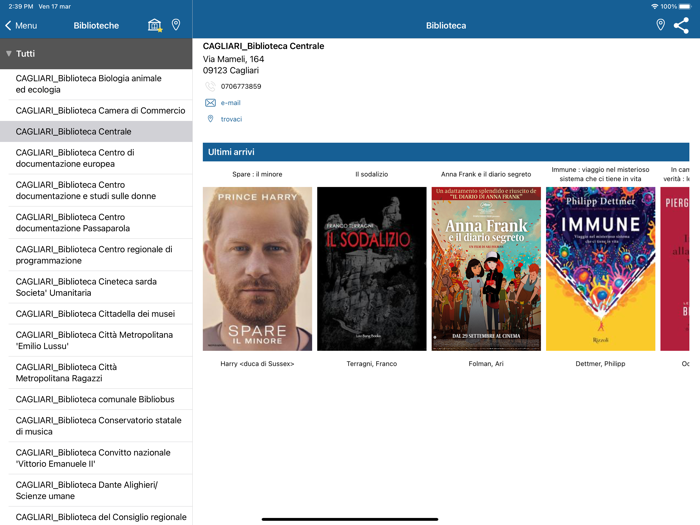Tap title 'Immune : viaggio nel misterioso sistema'

click(600, 174)
